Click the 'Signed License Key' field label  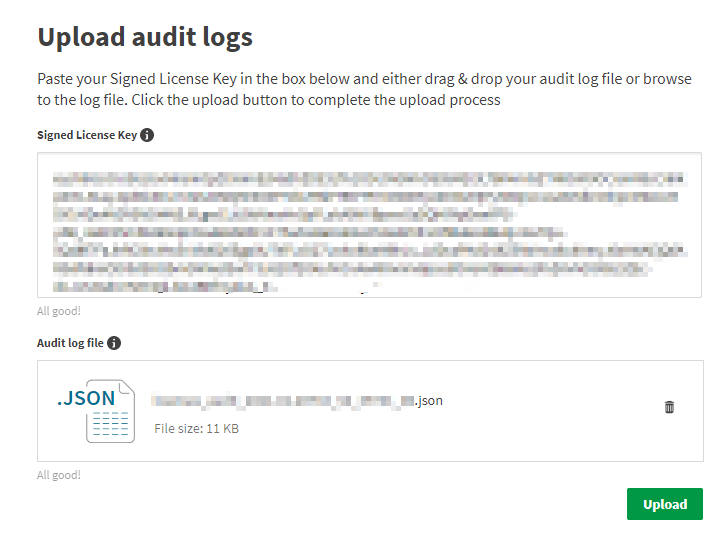pyautogui.click(x=87, y=135)
